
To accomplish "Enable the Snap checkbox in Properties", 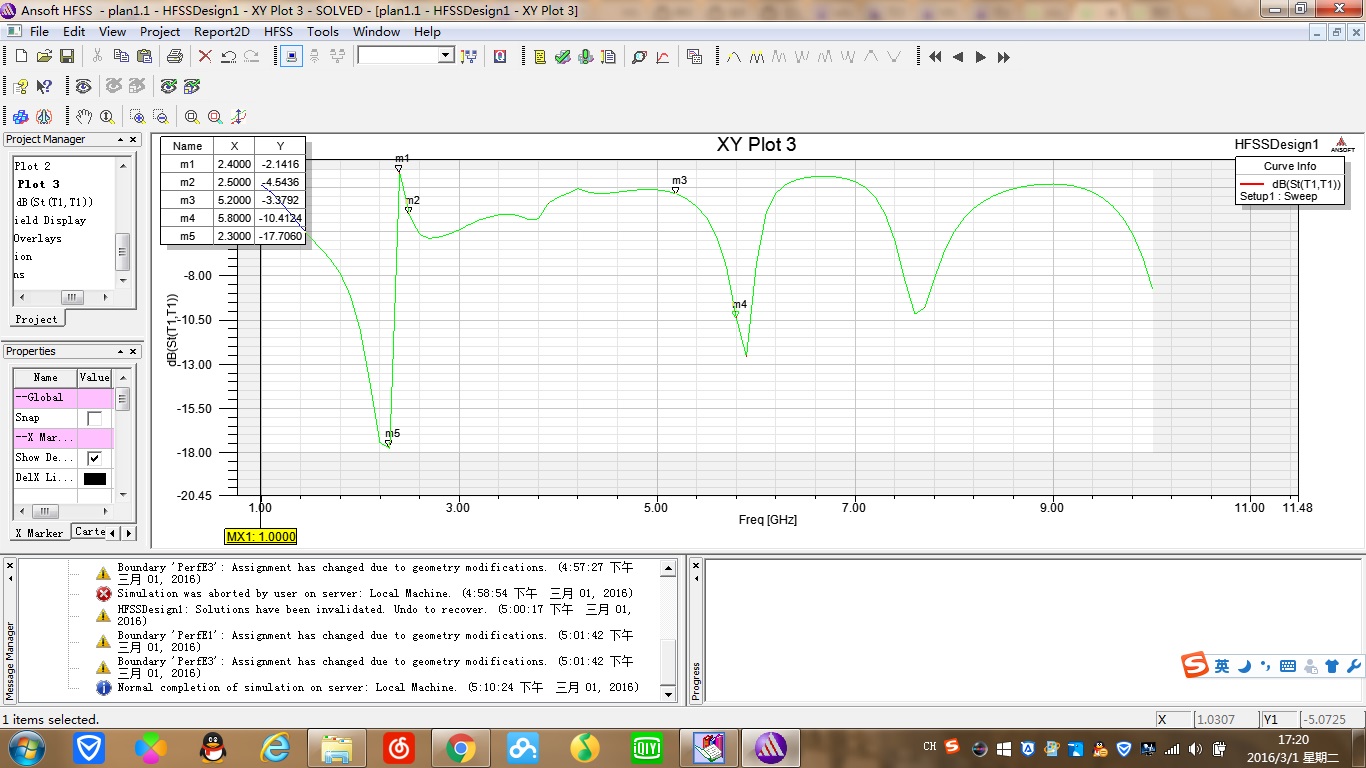I will point(94,418).
